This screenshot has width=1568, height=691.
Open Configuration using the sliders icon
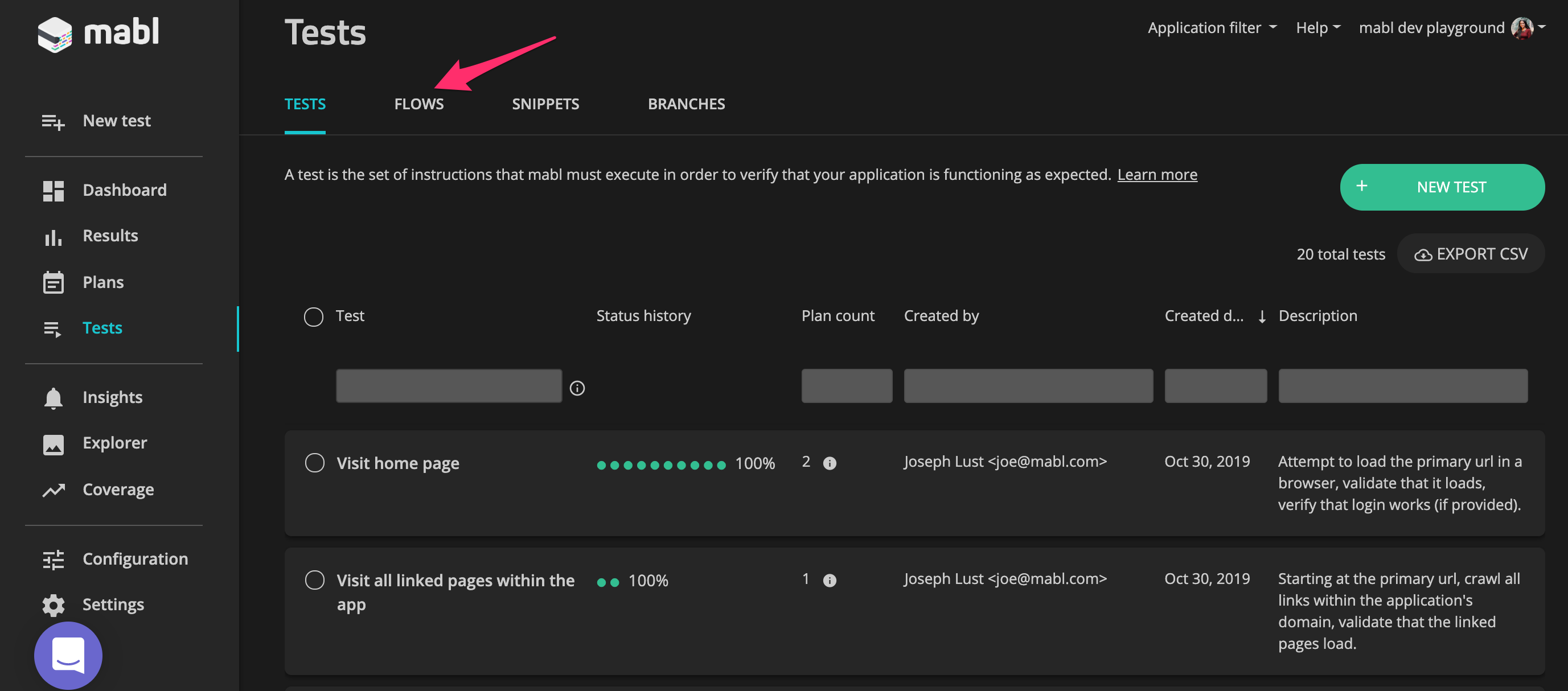[53, 559]
